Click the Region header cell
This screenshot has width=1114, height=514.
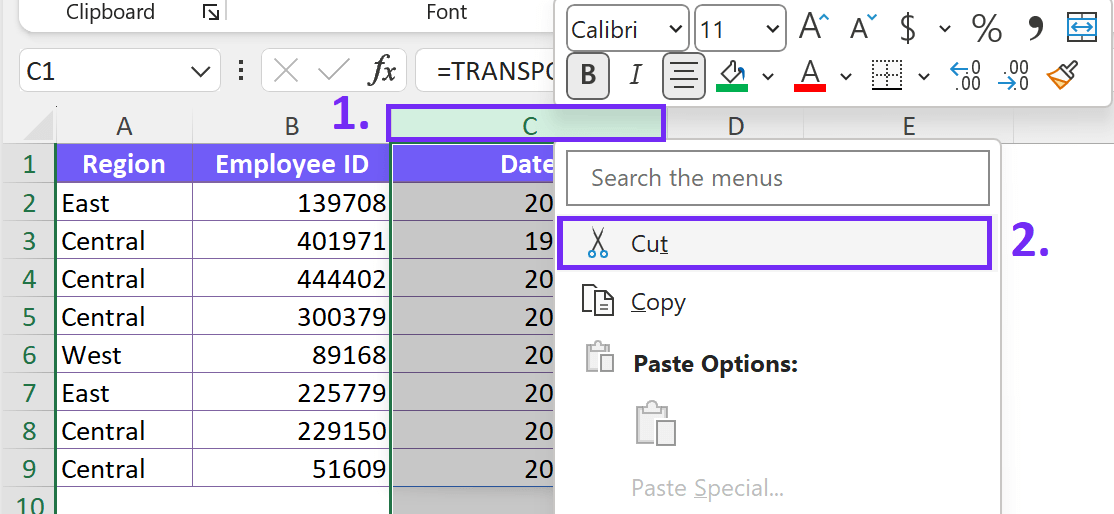coord(124,164)
